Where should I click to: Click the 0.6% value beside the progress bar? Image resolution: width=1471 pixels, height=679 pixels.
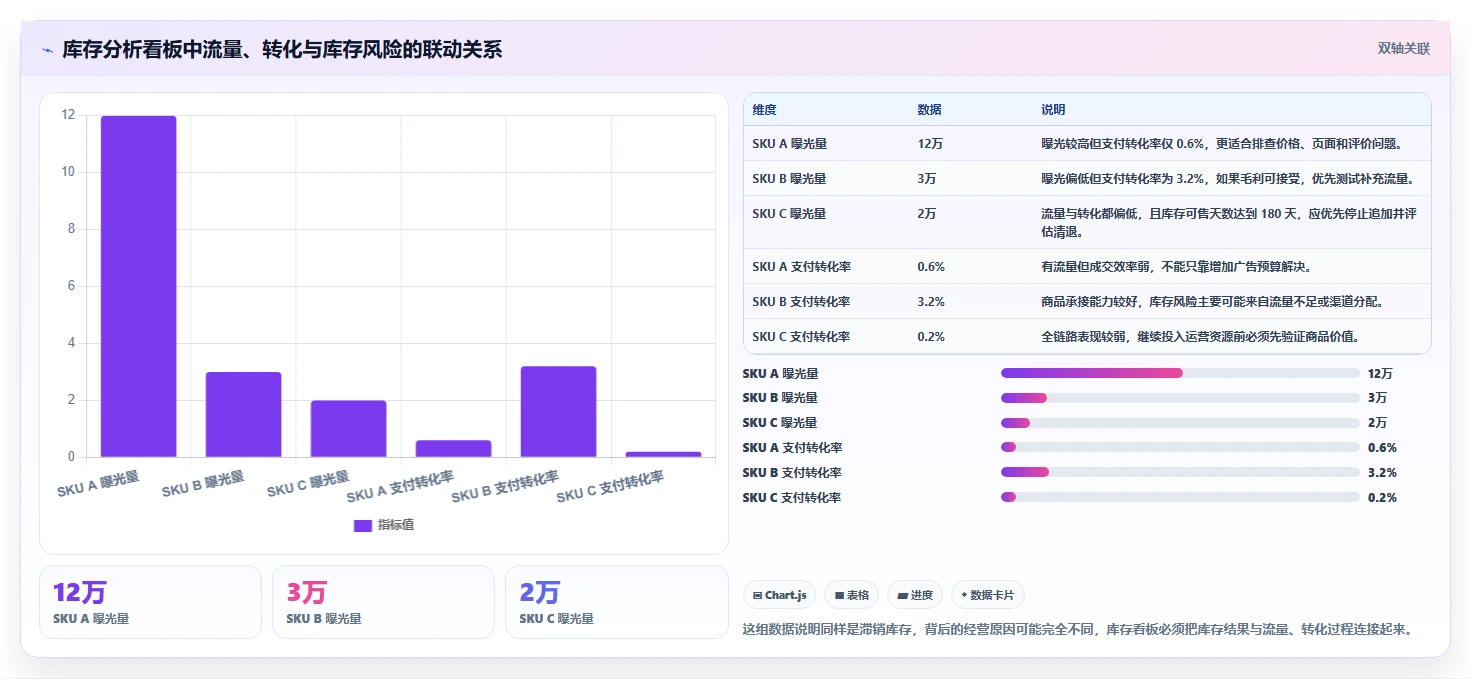tap(1382, 448)
